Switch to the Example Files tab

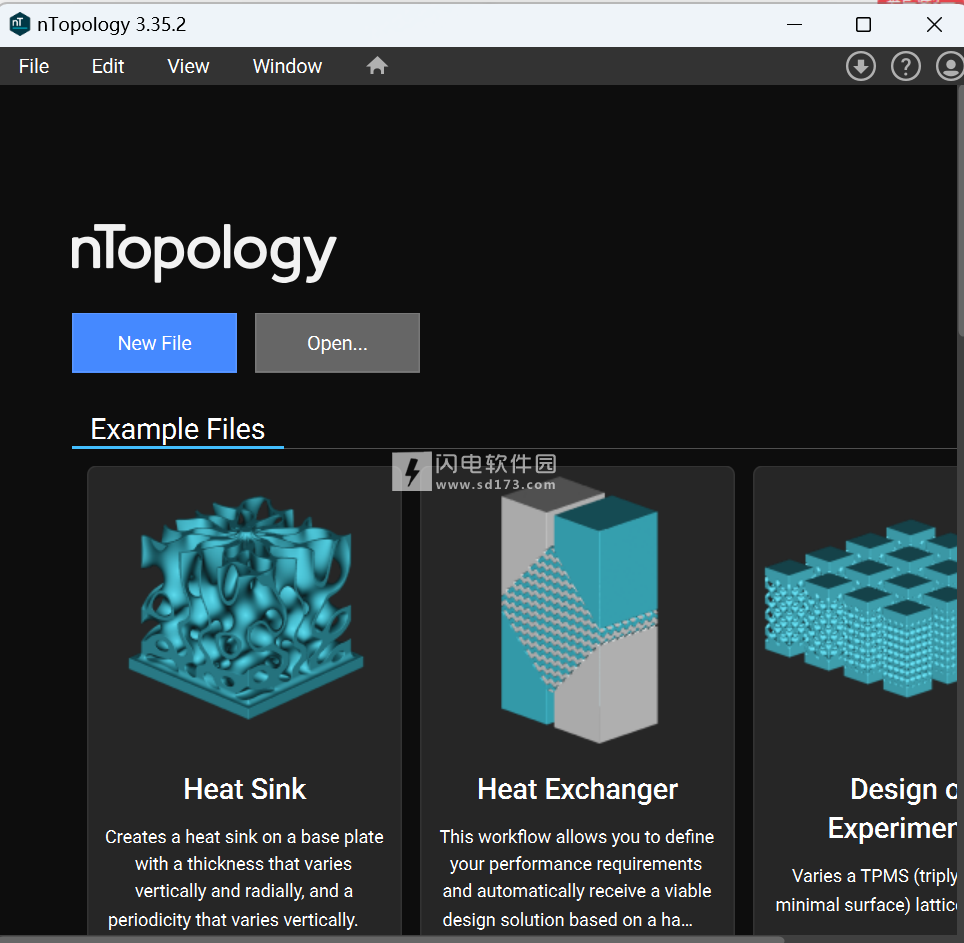click(x=177, y=428)
